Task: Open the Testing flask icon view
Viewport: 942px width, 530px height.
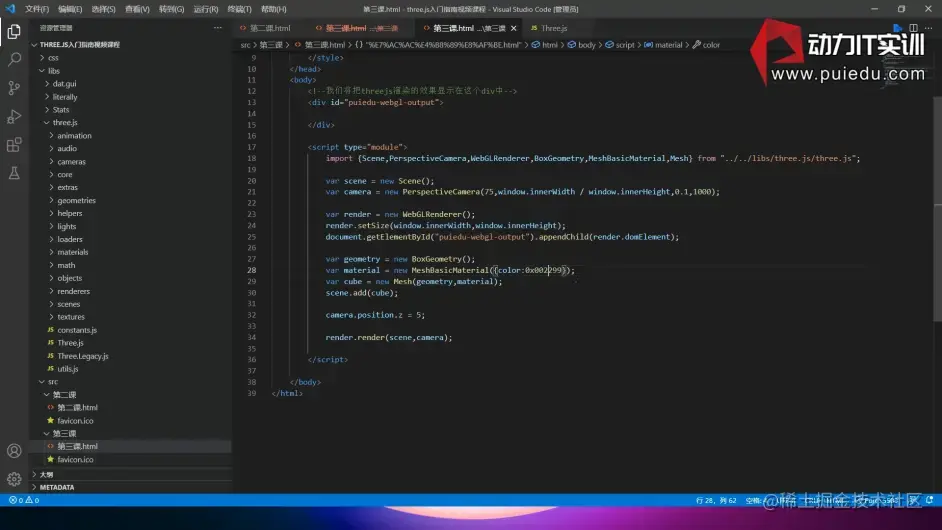Action: pyautogui.click(x=14, y=173)
